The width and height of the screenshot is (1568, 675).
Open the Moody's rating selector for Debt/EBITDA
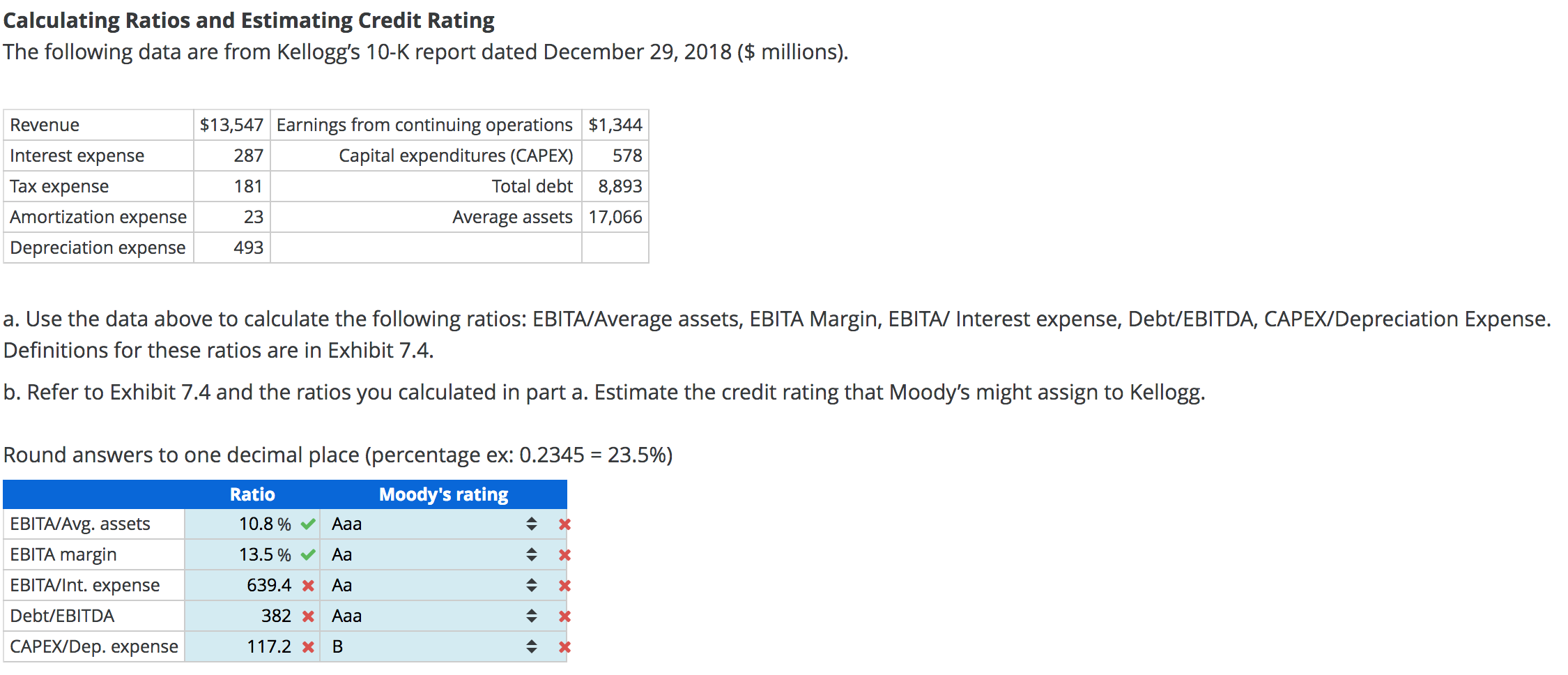pos(532,616)
